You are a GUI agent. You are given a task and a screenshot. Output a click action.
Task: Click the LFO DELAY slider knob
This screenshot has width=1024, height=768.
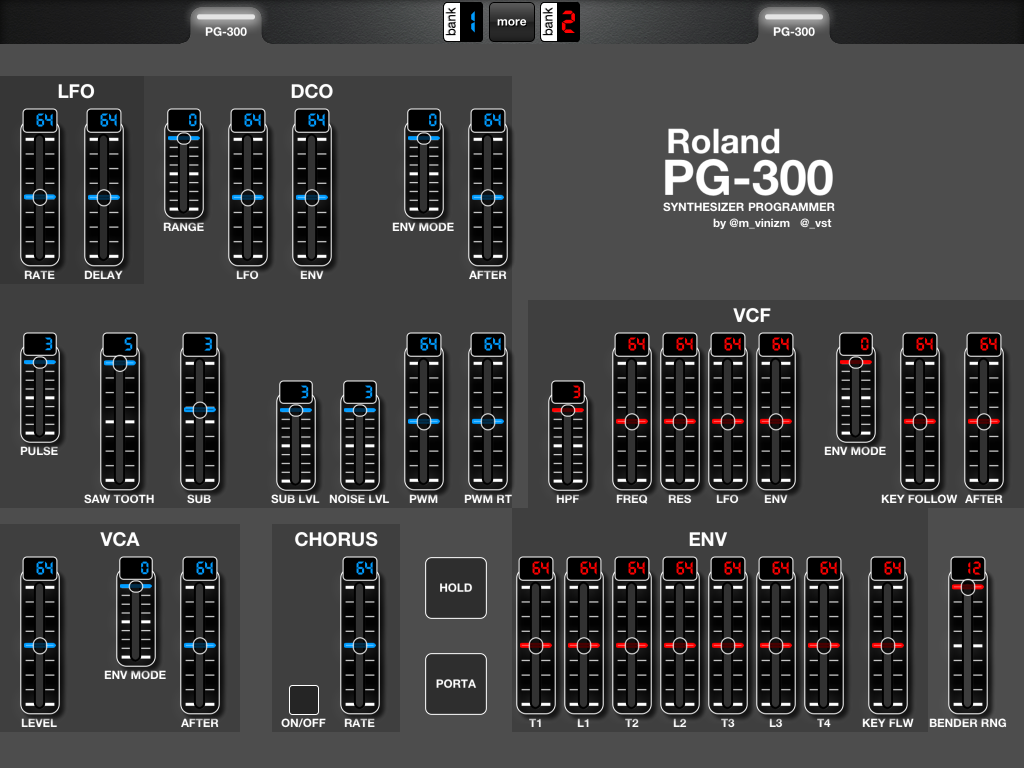tap(104, 197)
